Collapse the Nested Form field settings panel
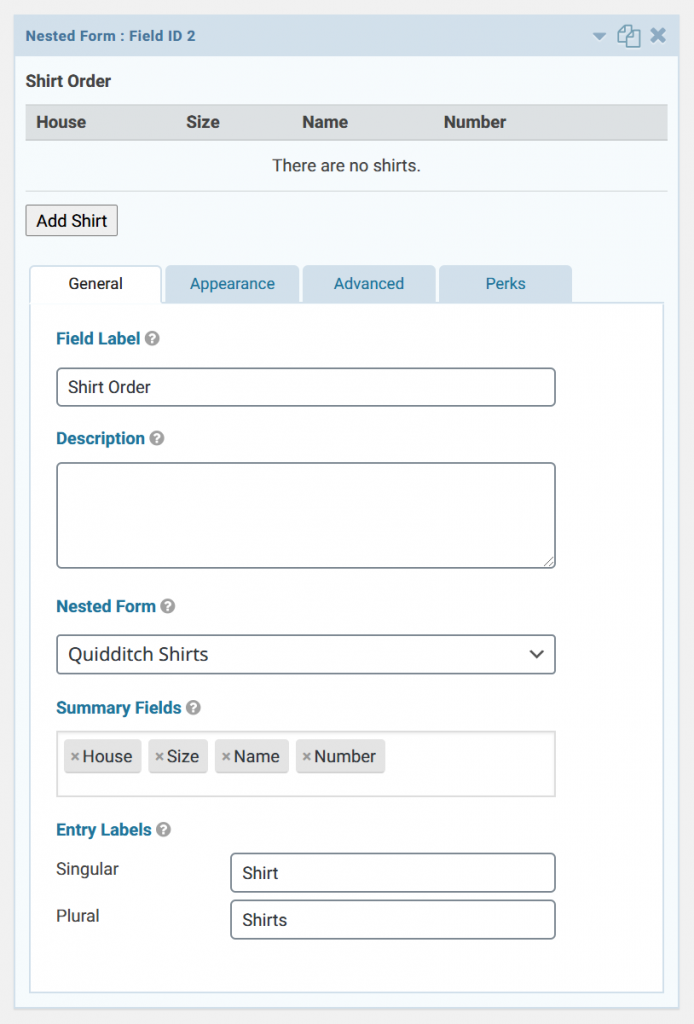Screen dimensions: 694x1024 [x=598, y=35]
